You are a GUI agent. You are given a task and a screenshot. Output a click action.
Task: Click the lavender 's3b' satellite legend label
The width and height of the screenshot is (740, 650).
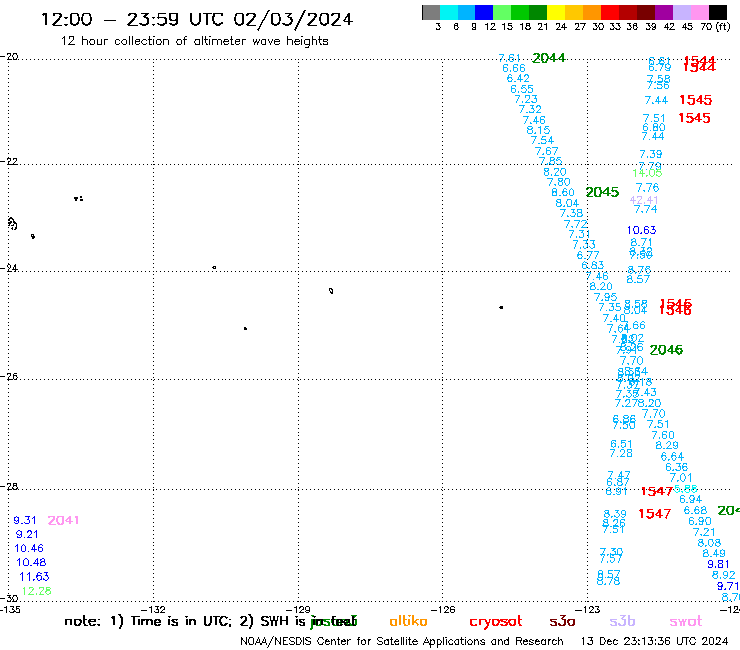click(x=622, y=621)
